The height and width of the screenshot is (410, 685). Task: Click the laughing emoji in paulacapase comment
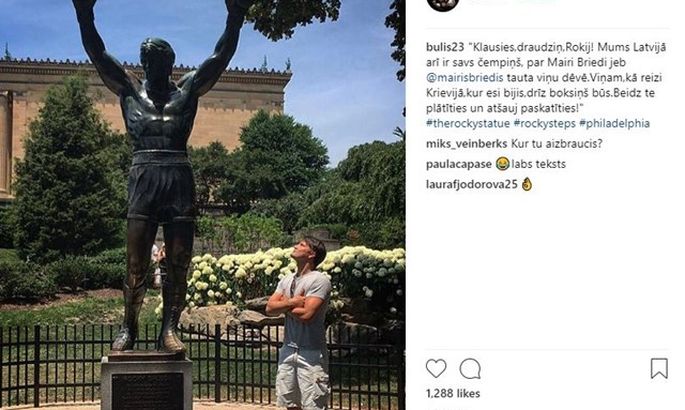click(x=502, y=164)
